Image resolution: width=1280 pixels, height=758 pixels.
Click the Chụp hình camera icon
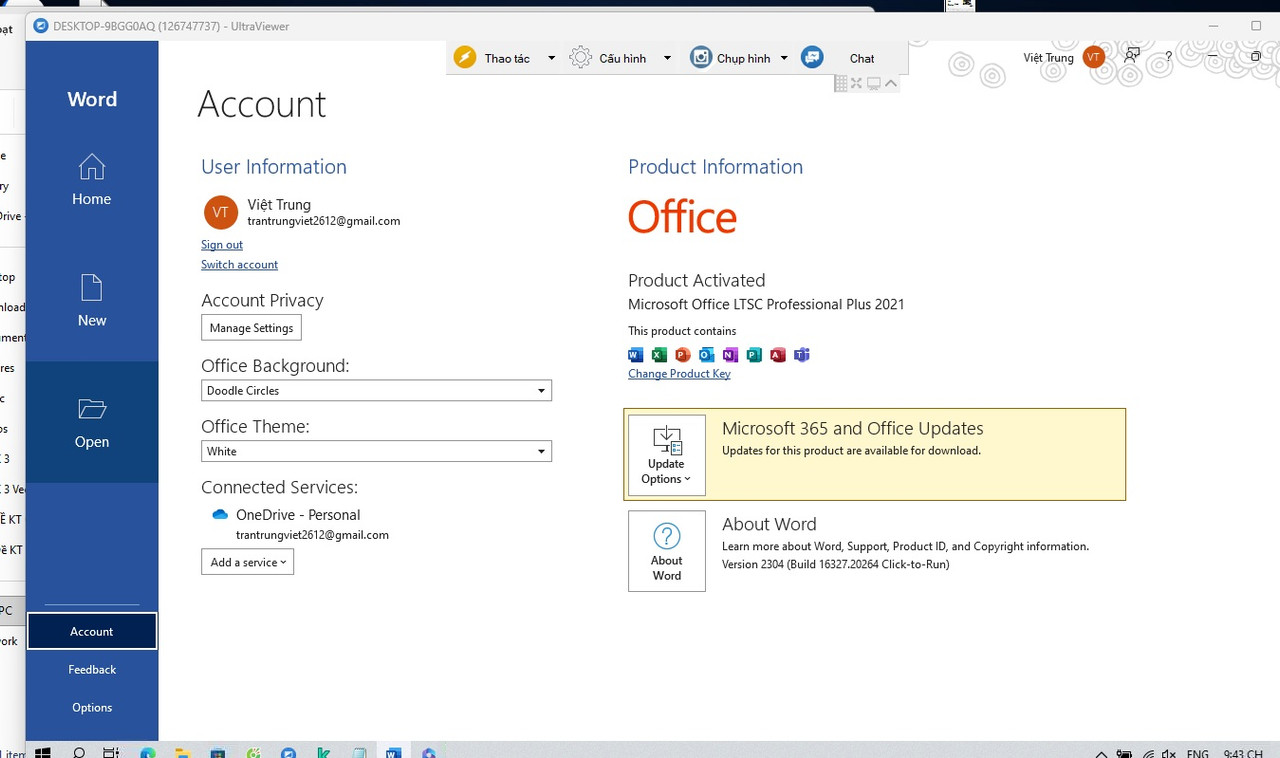pos(702,58)
